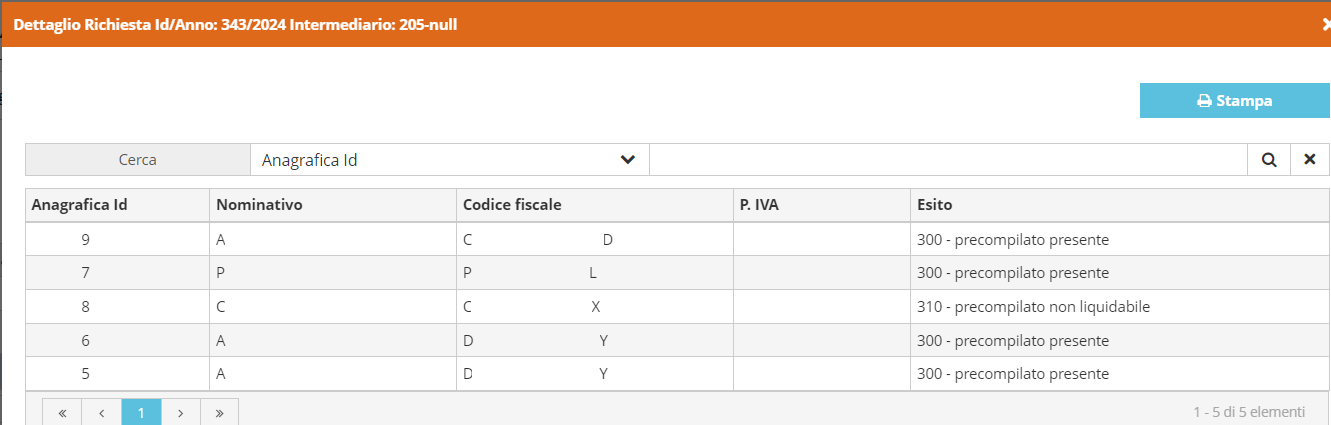The height and width of the screenshot is (425, 1331).
Task: Select the row with Anagrafica Id 9
Action: pos(677,240)
